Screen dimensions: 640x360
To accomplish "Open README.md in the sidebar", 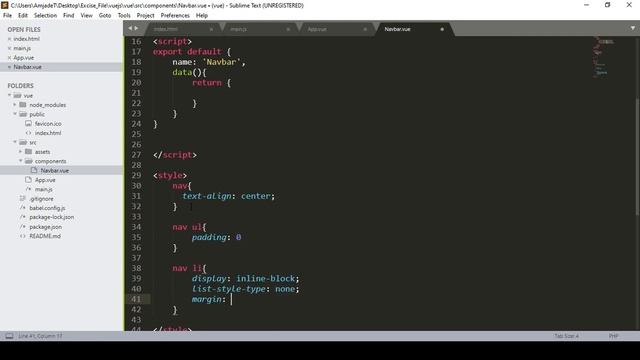I will coord(45,236).
